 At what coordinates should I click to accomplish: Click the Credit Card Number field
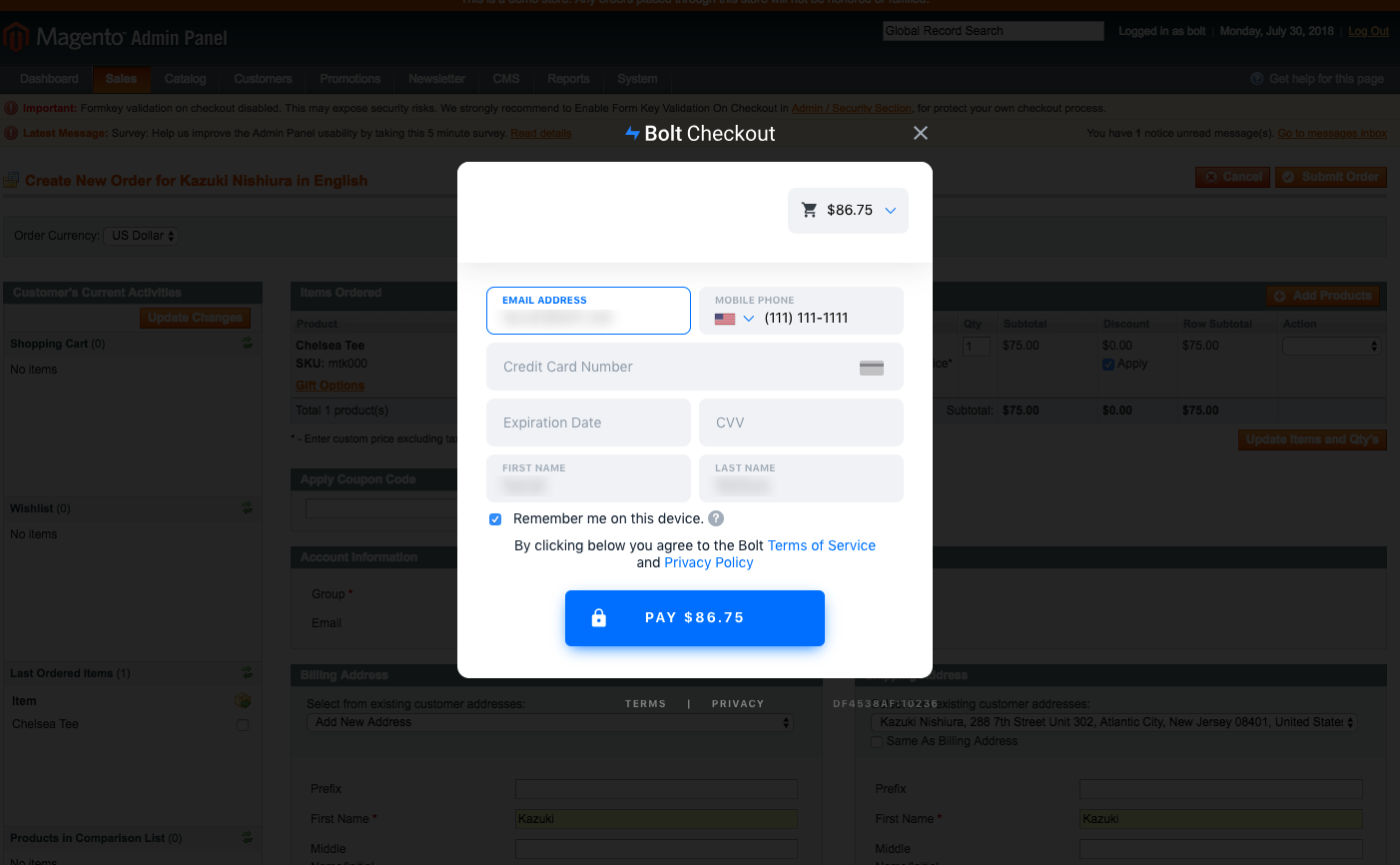(x=695, y=367)
